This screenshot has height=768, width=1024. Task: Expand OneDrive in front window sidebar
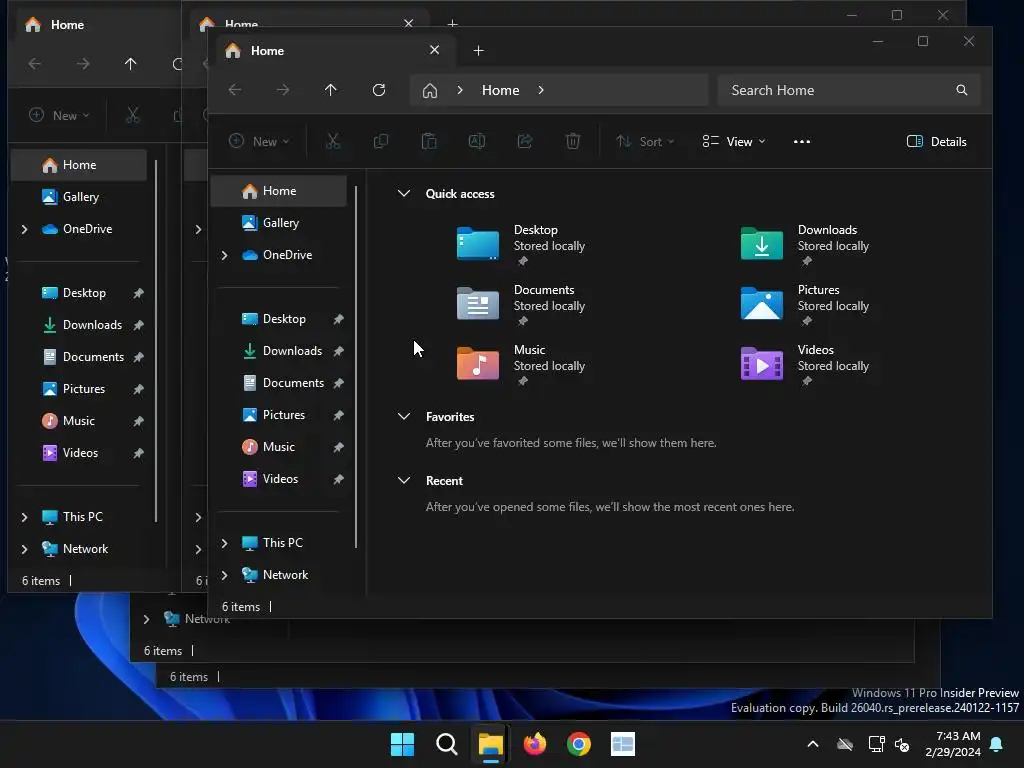(224, 255)
